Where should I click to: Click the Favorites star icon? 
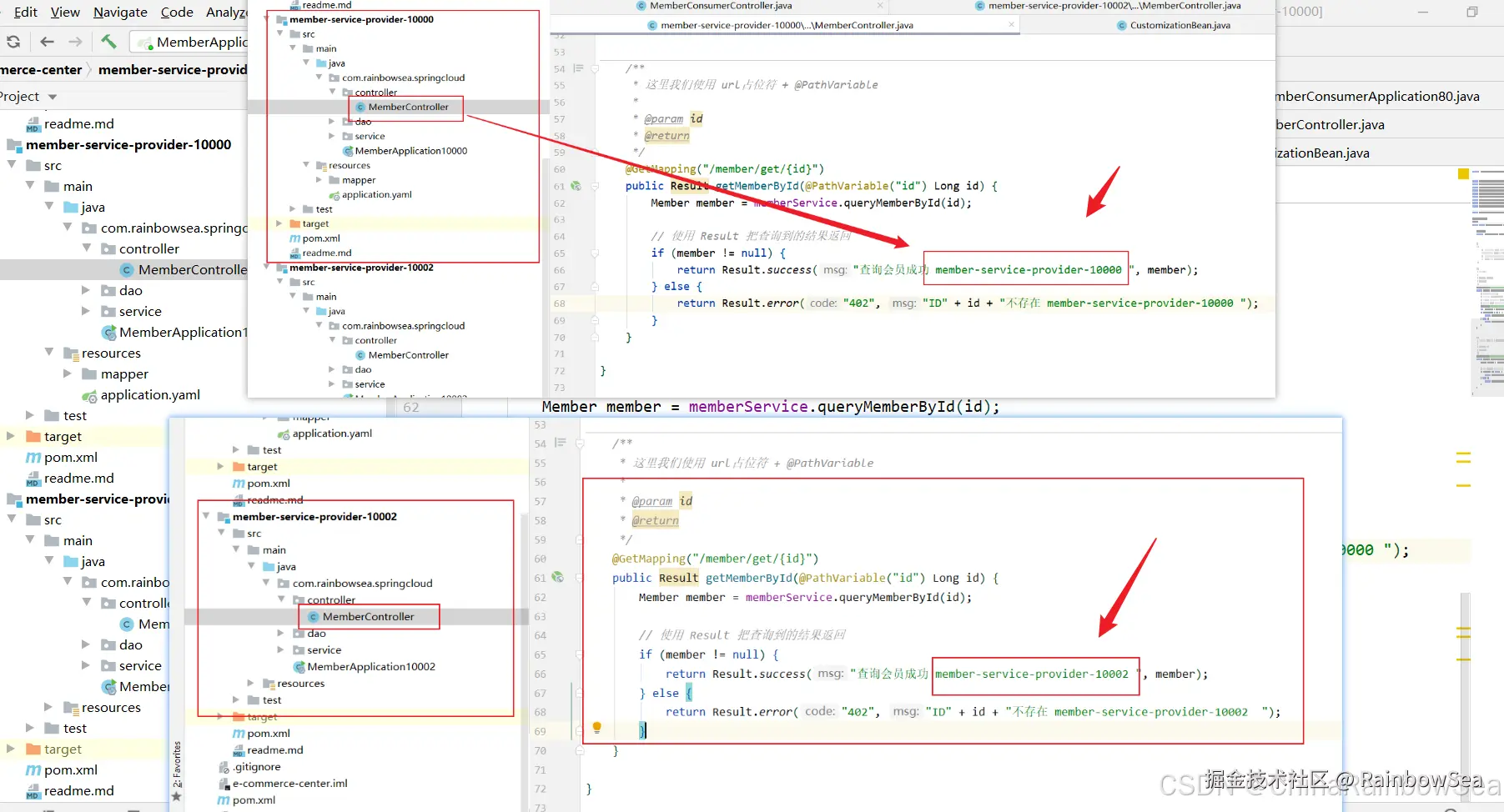[176, 796]
